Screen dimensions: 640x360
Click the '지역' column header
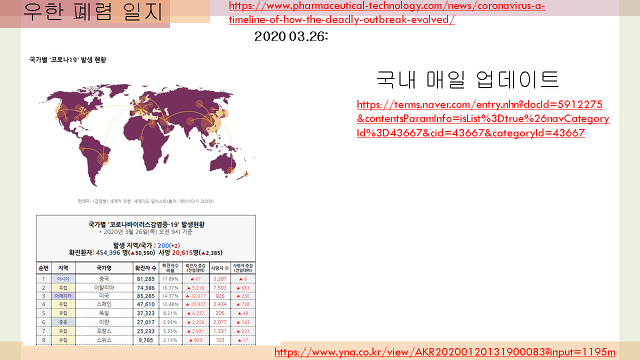tap(63, 268)
